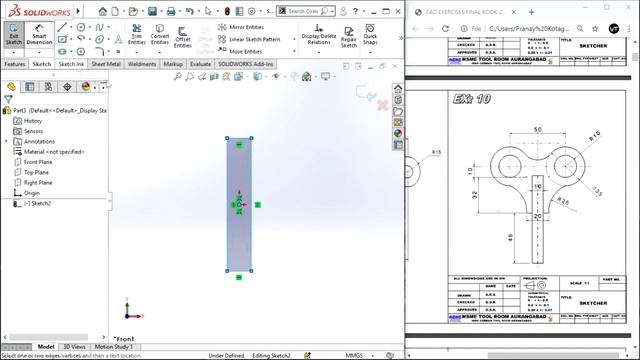Open Display/Delete Relations
The width and height of the screenshot is (640, 360).
318,34
